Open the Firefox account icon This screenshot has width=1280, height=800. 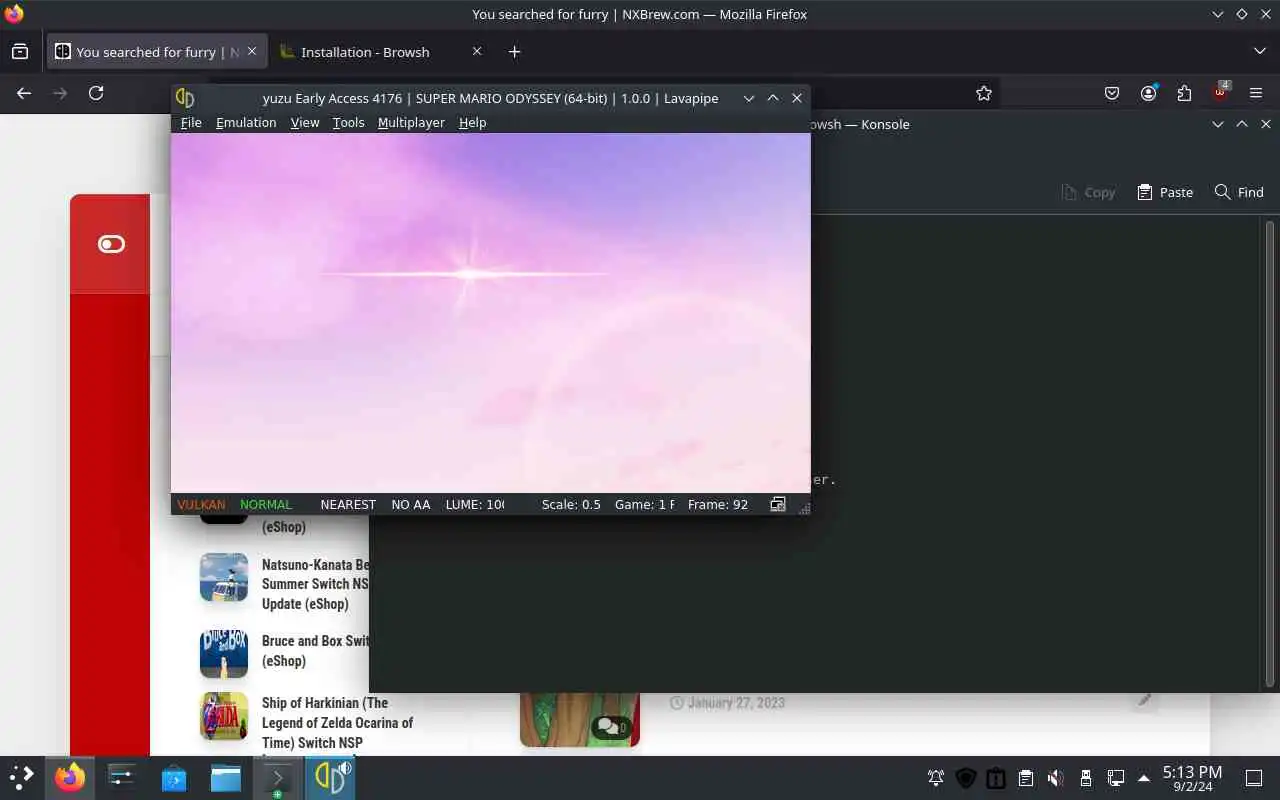(1148, 93)
